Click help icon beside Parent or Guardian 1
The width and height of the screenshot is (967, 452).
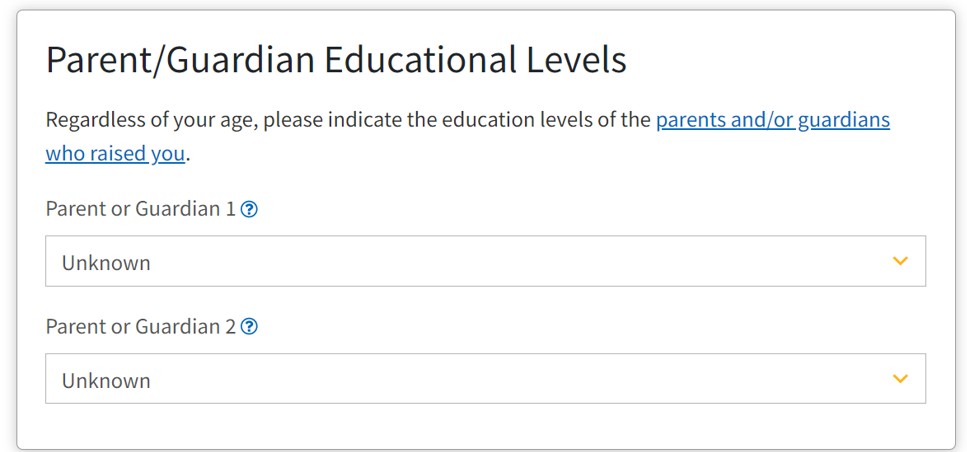pos(249,210)
